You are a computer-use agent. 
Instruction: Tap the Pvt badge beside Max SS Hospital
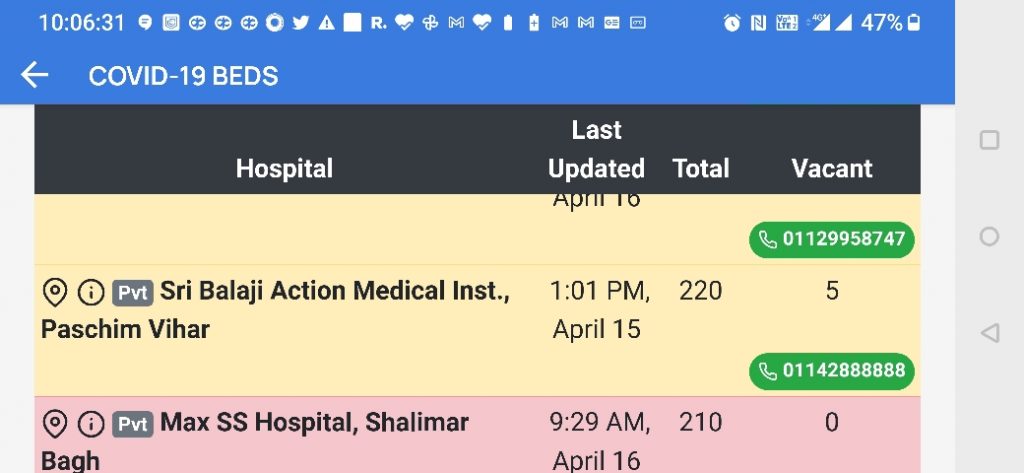click(133, 425)
